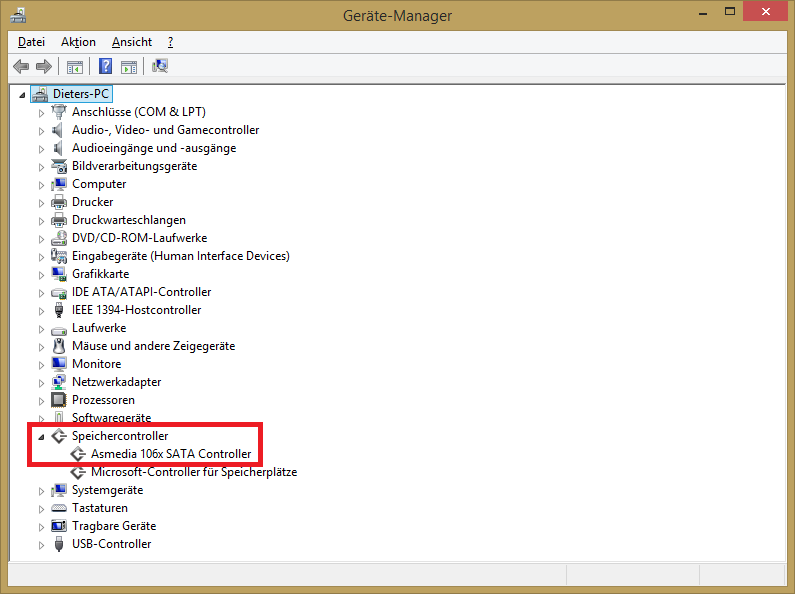
Task: Open the Datei menu
Action: pyautogui.click(x=31, y=42)
